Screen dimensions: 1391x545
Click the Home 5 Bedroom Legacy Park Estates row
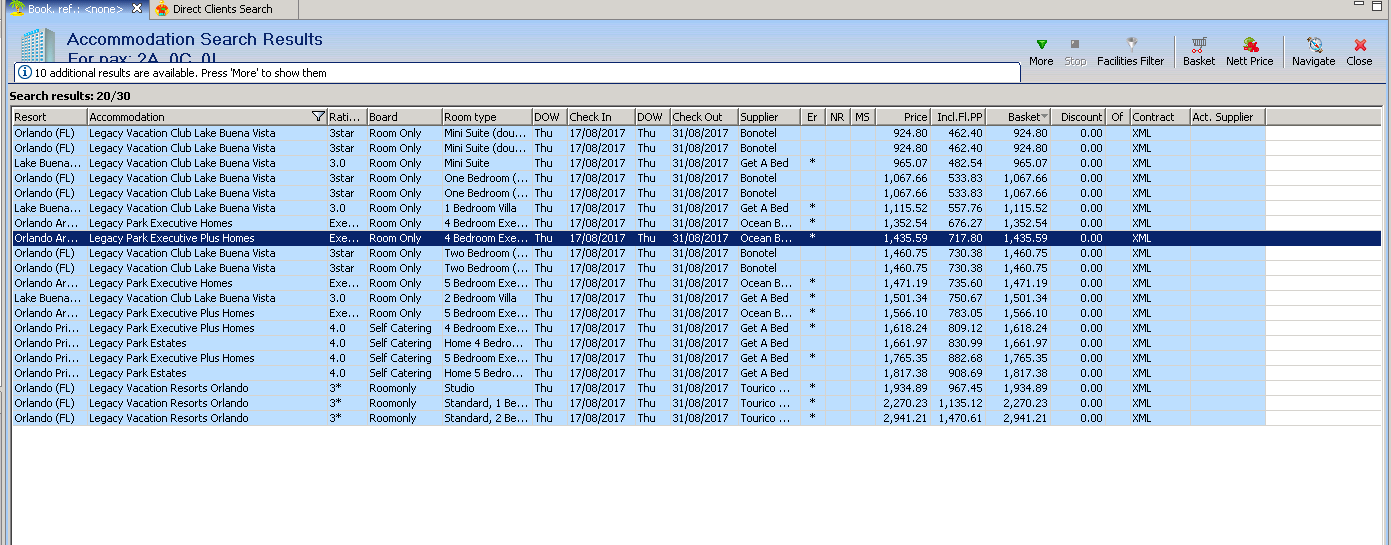[696, 373]
